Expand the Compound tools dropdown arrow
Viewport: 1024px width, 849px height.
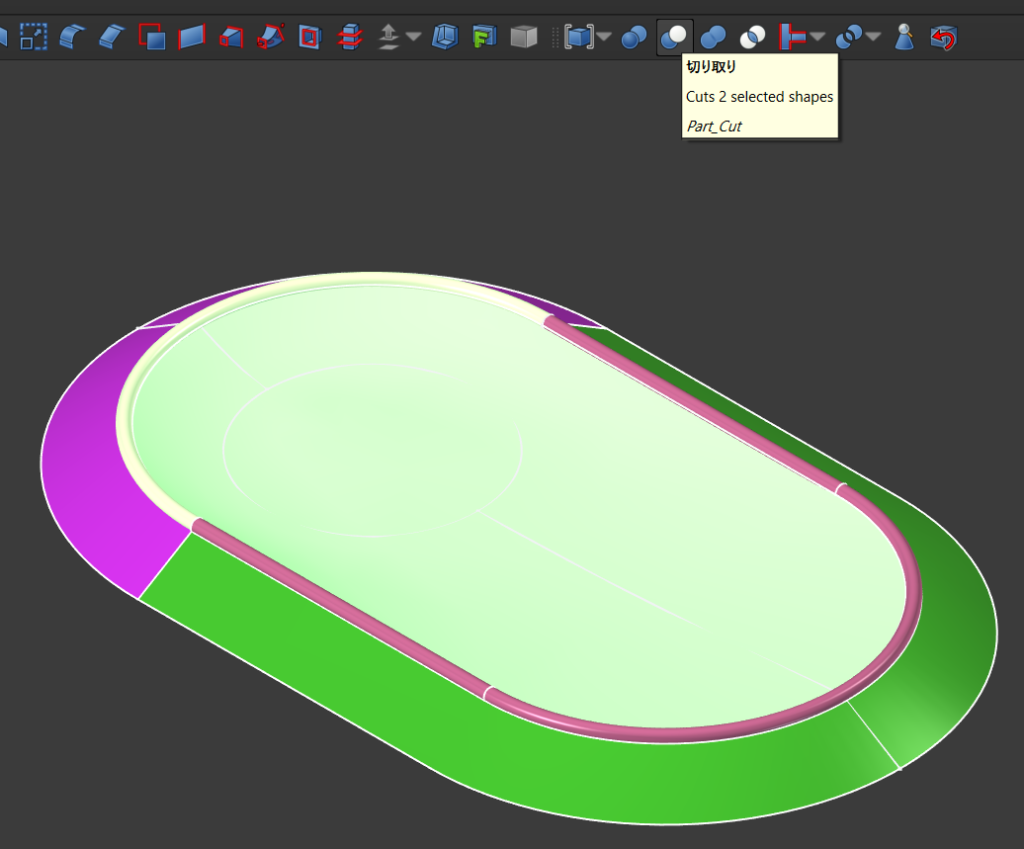pos(604,38)
